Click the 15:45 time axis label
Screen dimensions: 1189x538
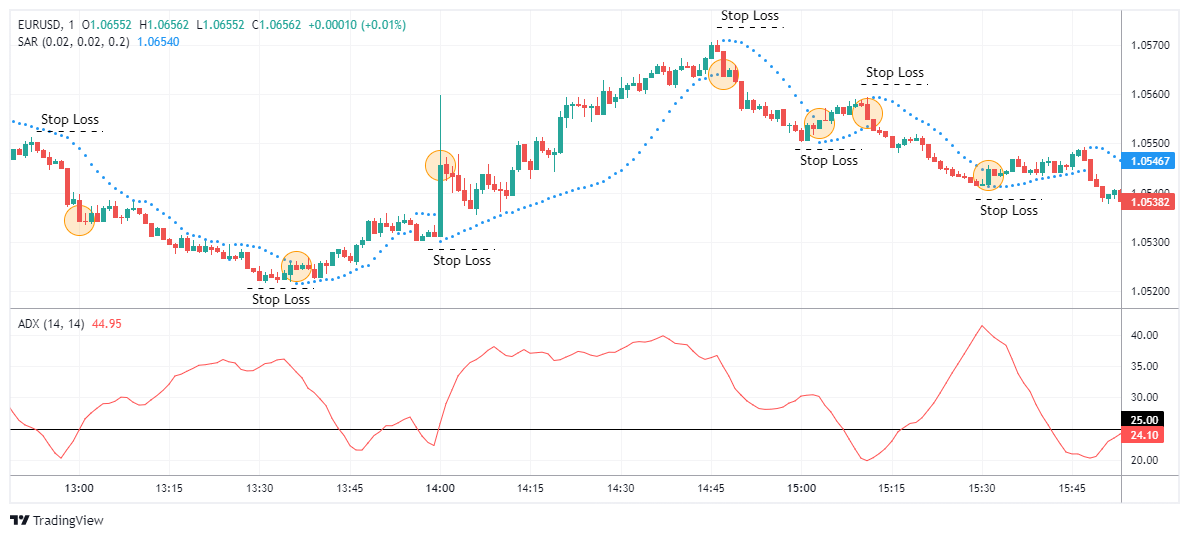(1071, 489)
